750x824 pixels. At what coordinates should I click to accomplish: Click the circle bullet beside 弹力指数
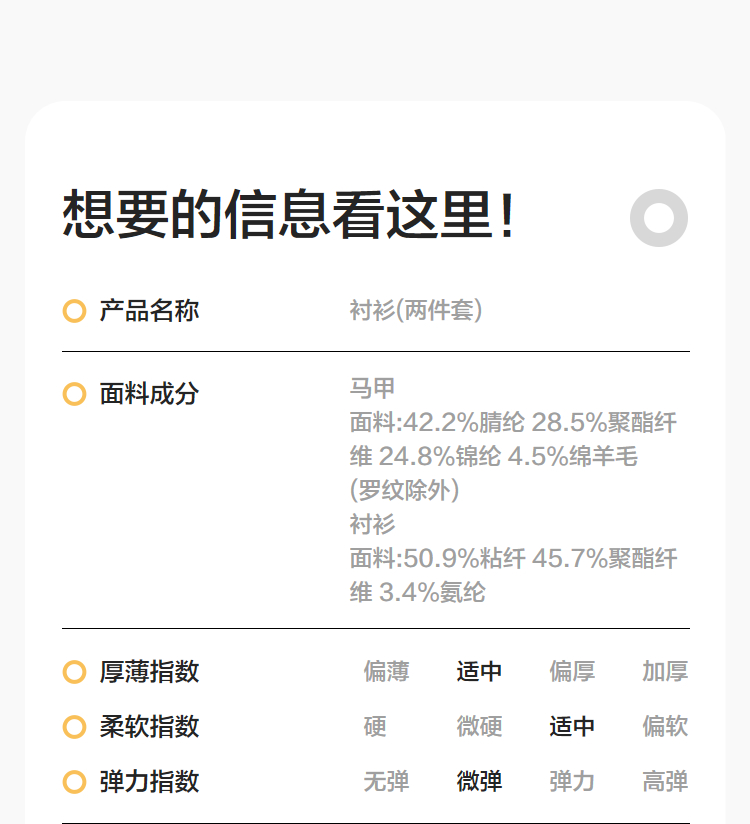(x=74, y=782)
